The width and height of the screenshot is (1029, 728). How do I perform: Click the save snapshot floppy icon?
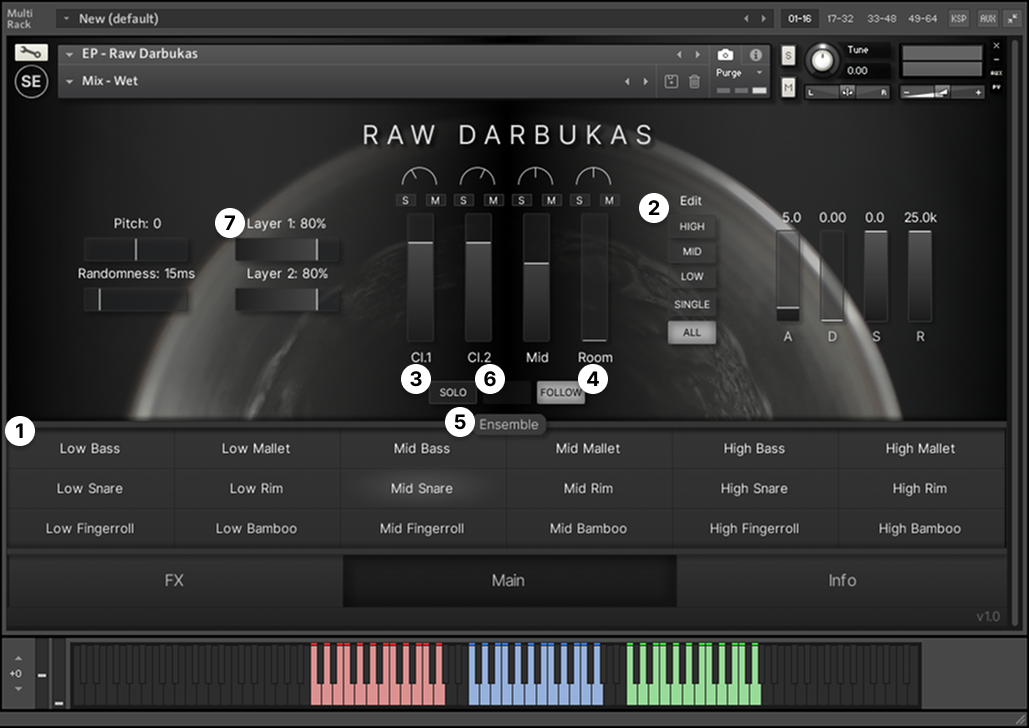673,82
